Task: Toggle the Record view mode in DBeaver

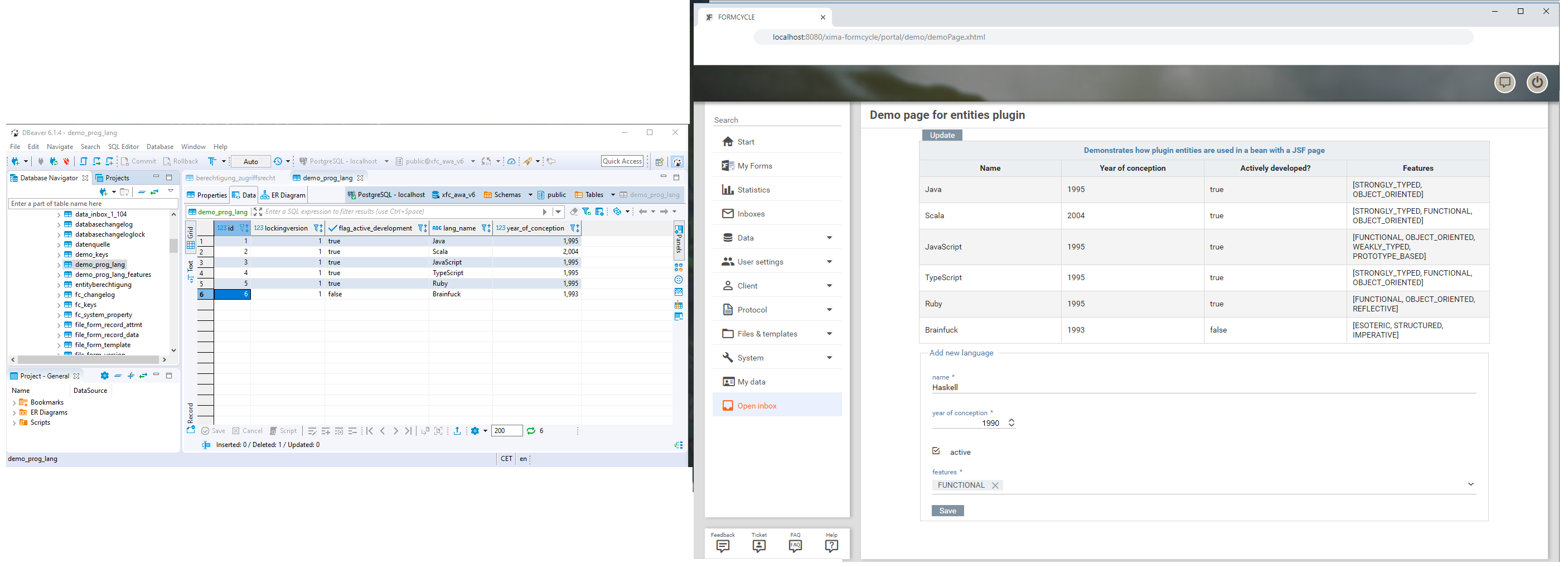Action: 191,417
